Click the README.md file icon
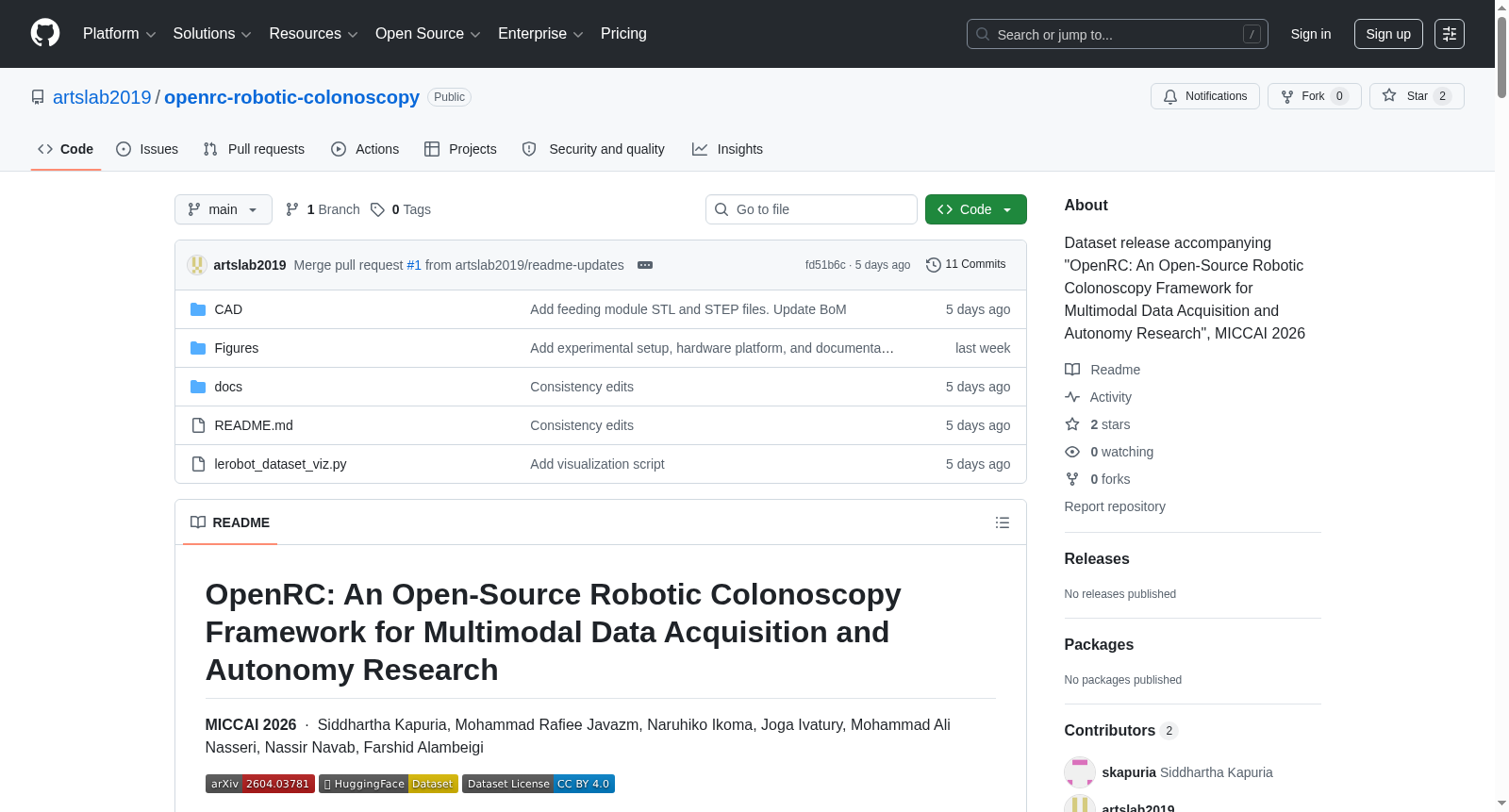This screenshot has height=812, width=1509. 198,425
